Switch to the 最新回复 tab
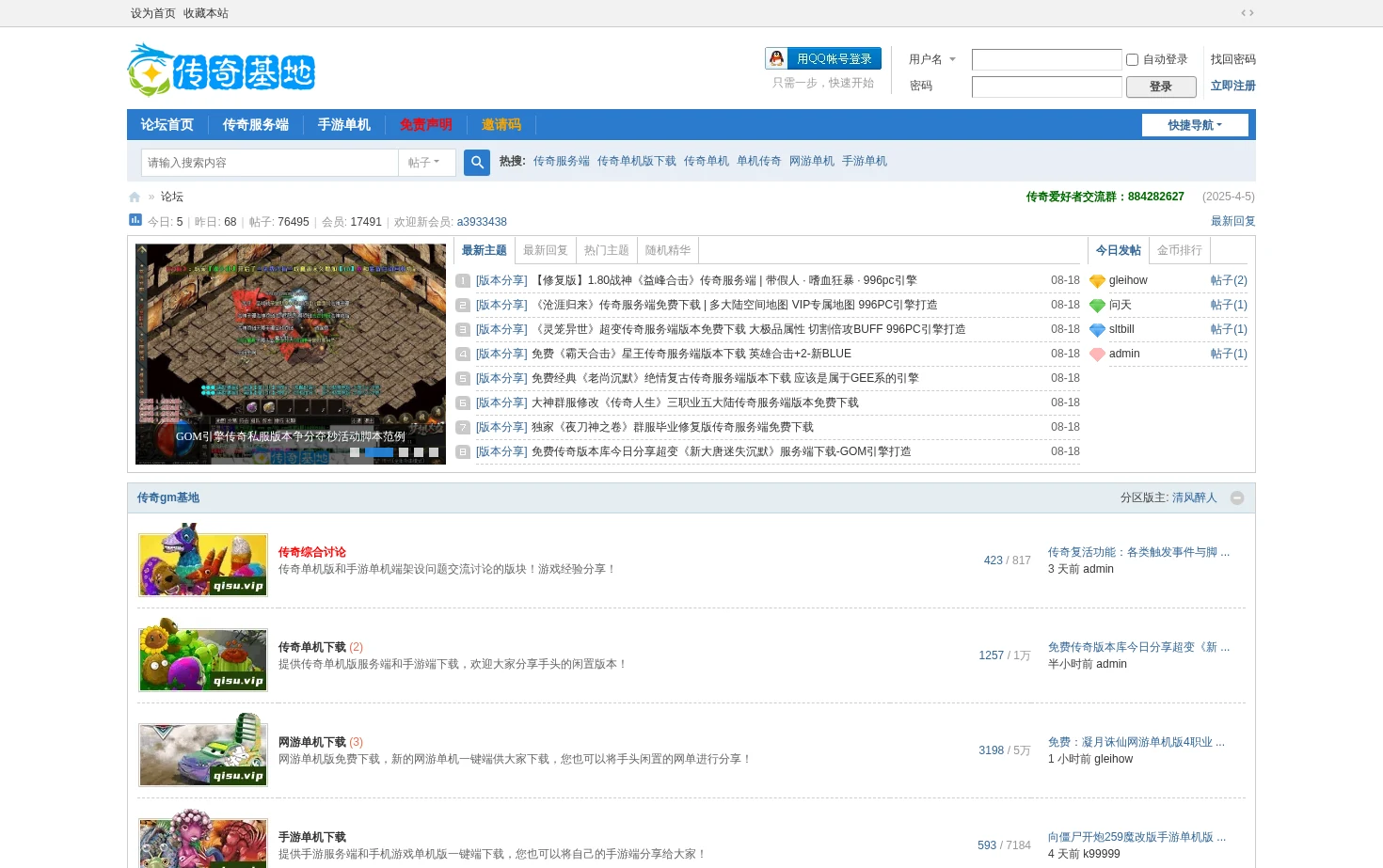Screen dimensions: 1383x868 [546, 250]
